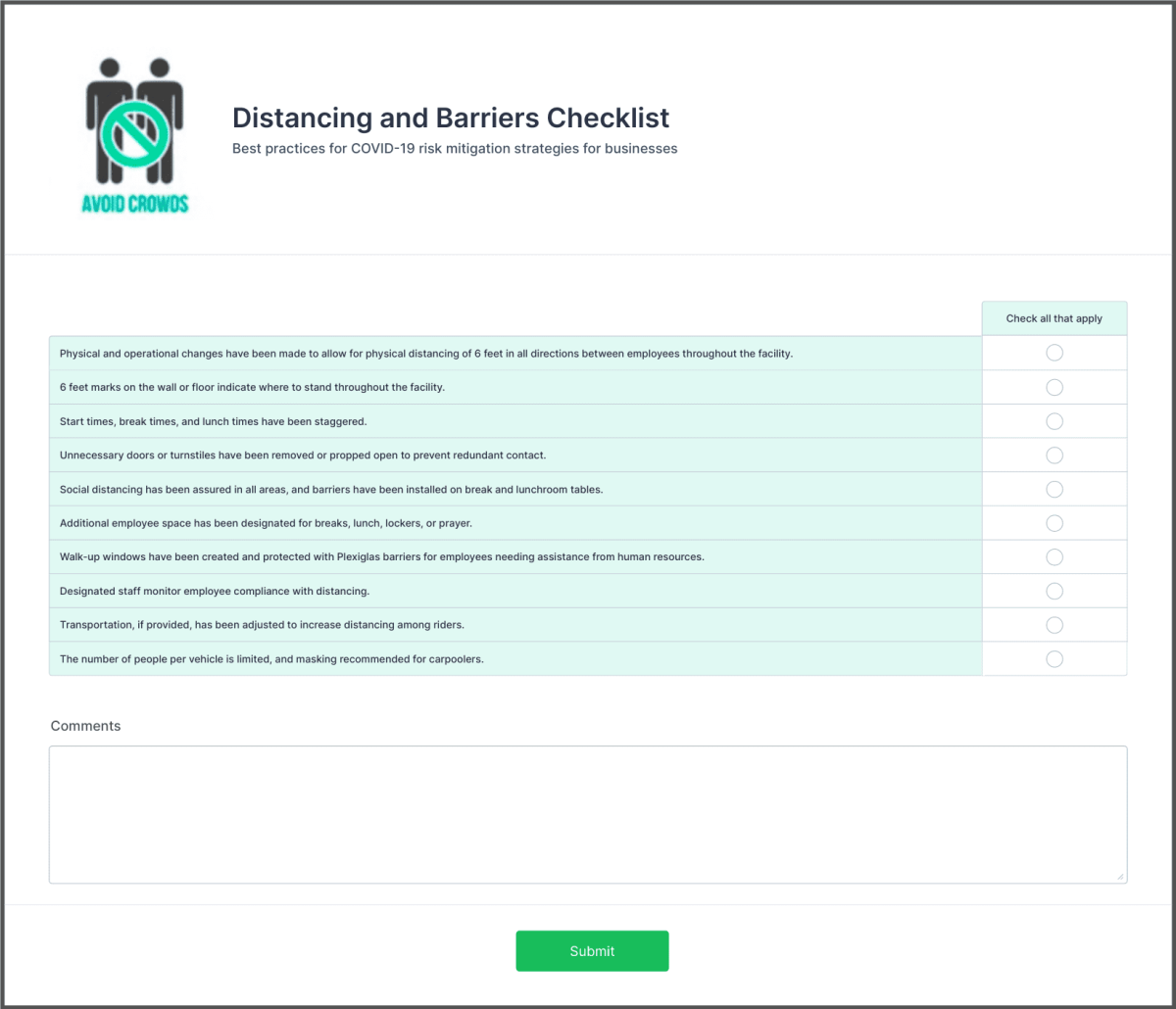
Task: Click the Avoid Crowds logo image
Action: 134,134
